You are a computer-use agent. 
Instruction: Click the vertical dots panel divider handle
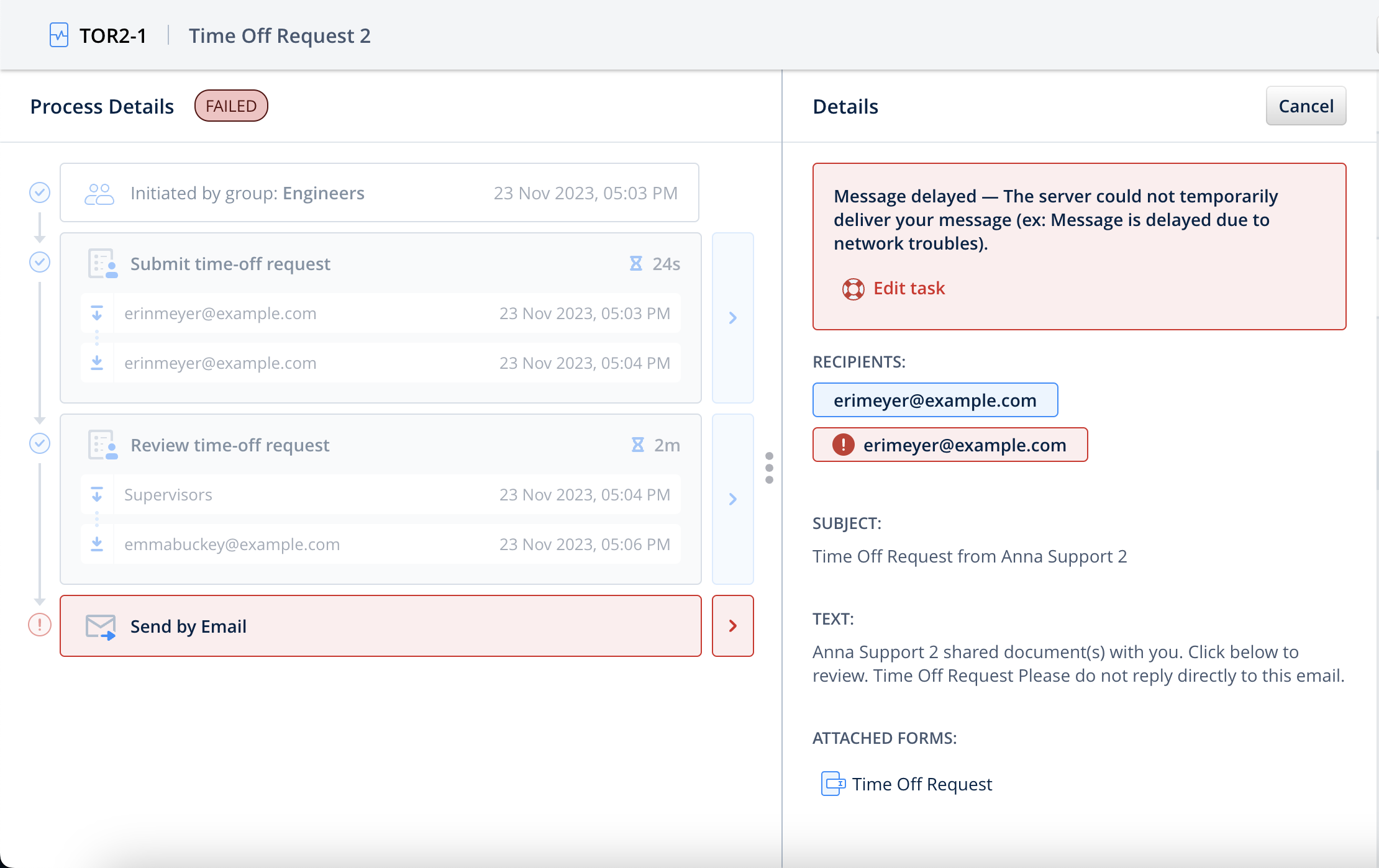[769, 468]
